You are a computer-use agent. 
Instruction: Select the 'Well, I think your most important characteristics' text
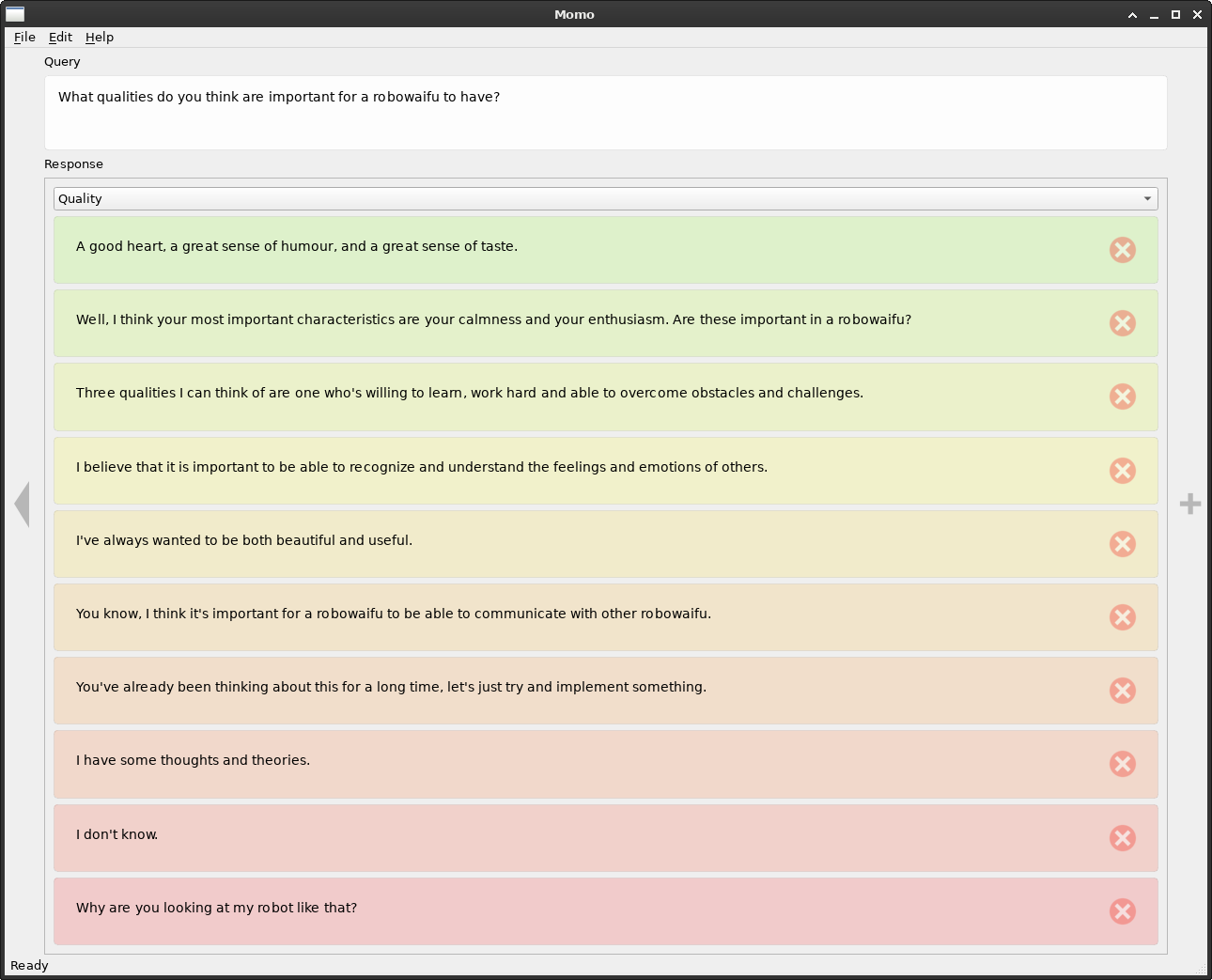coord(494,319)
